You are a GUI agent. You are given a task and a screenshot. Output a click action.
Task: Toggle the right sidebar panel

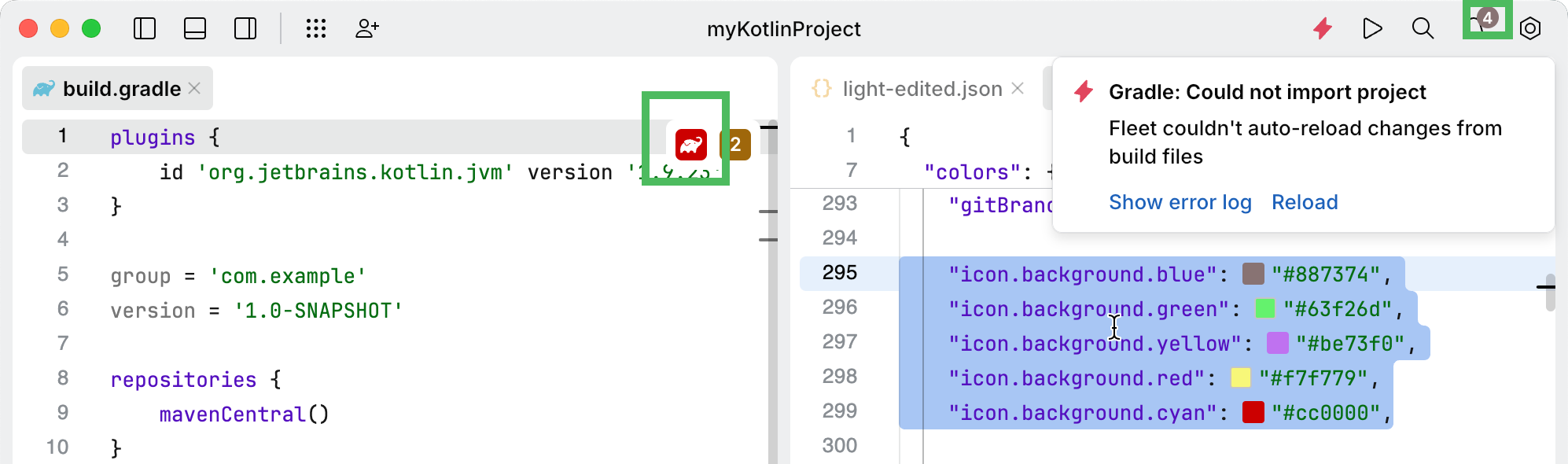pos(245,29)
